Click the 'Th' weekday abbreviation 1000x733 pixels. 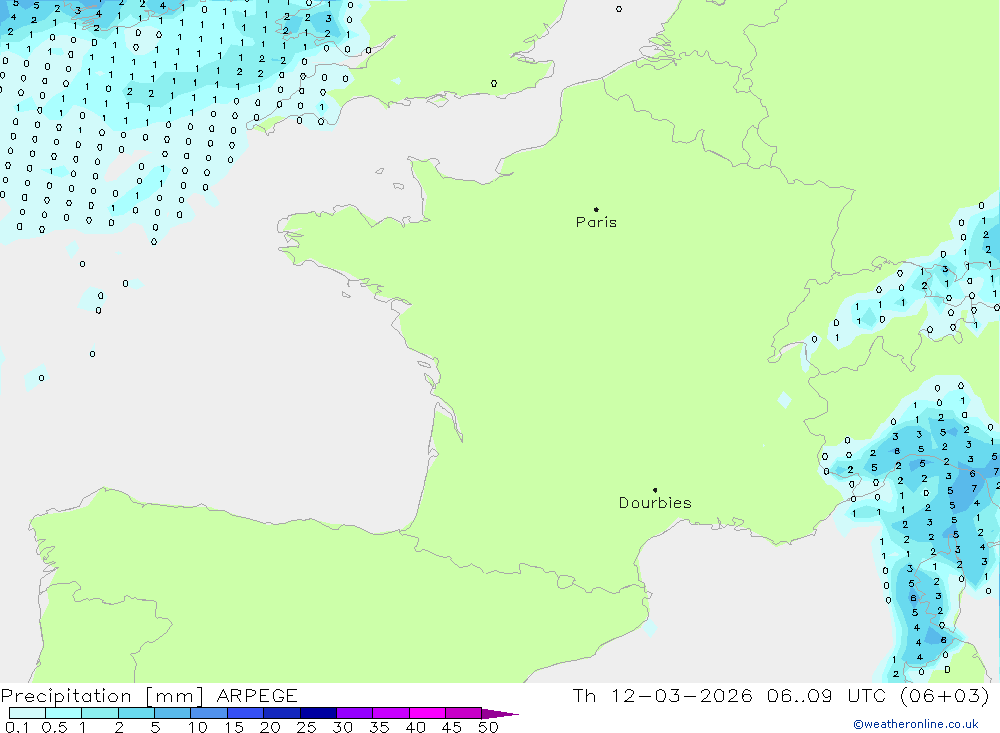[x=584, y=695]
